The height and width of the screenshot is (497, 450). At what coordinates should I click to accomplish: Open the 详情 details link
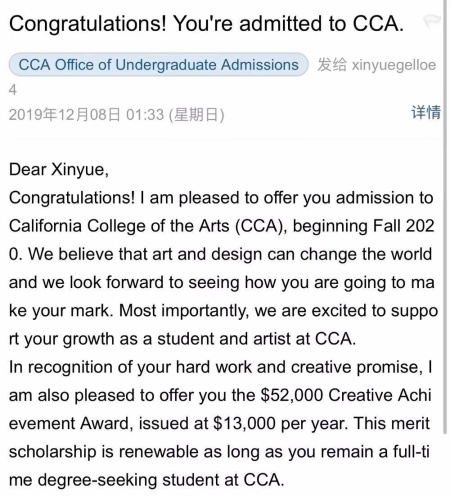[426, 112]
